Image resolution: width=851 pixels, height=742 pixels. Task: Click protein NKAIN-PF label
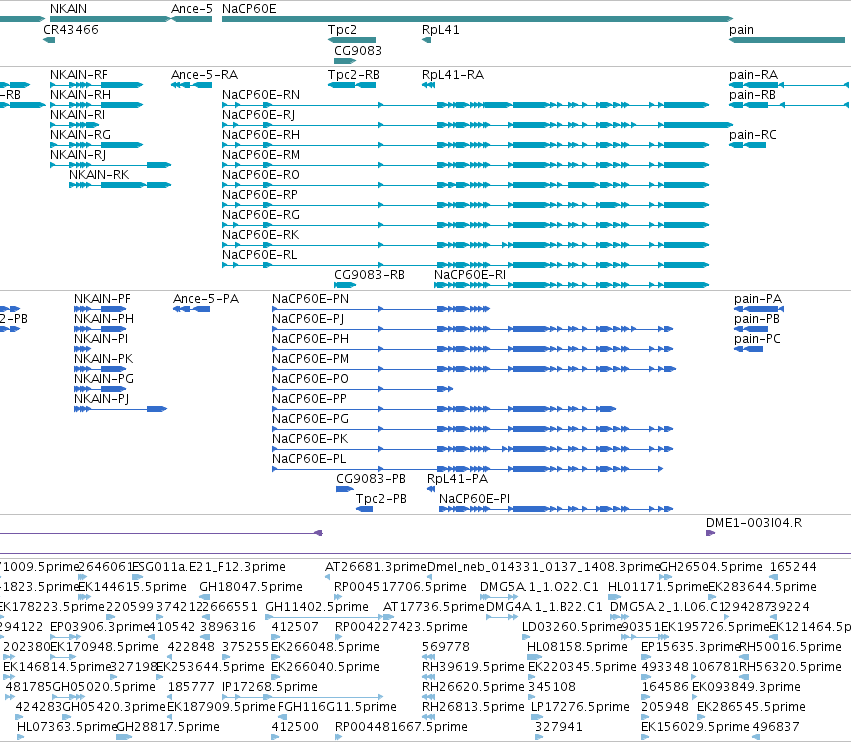103,299
